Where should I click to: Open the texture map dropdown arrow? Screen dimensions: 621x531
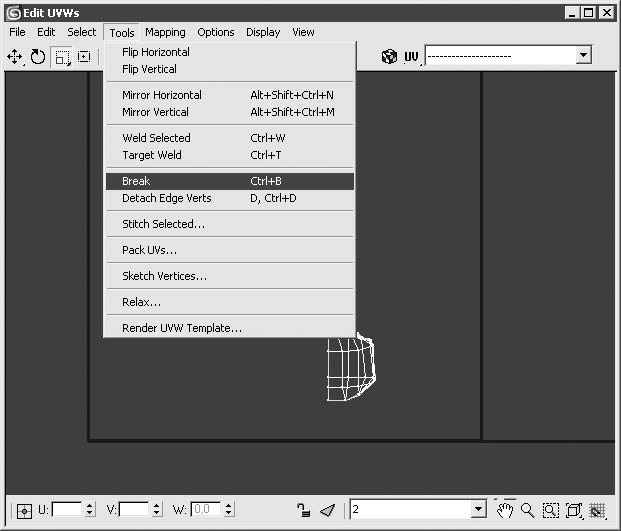[x=583, y=55]
